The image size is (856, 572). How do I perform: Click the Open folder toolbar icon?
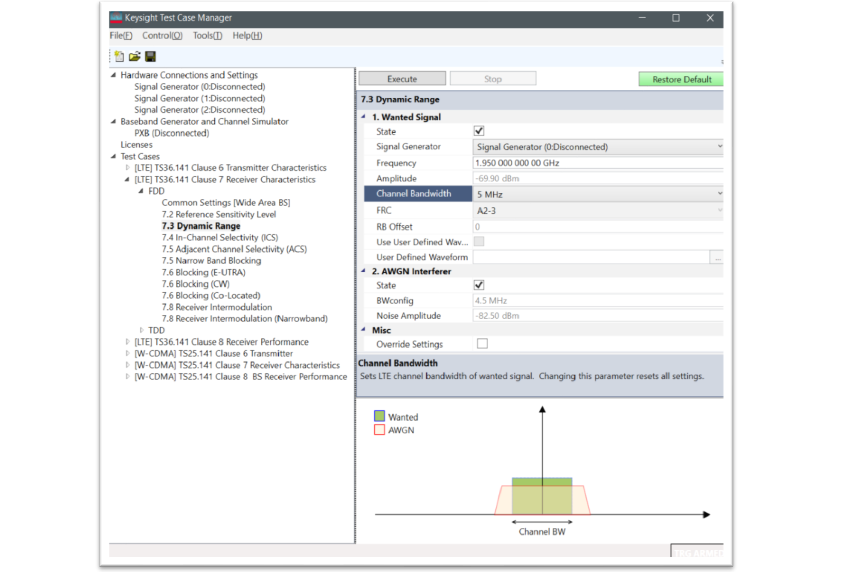tap(135, 56)
